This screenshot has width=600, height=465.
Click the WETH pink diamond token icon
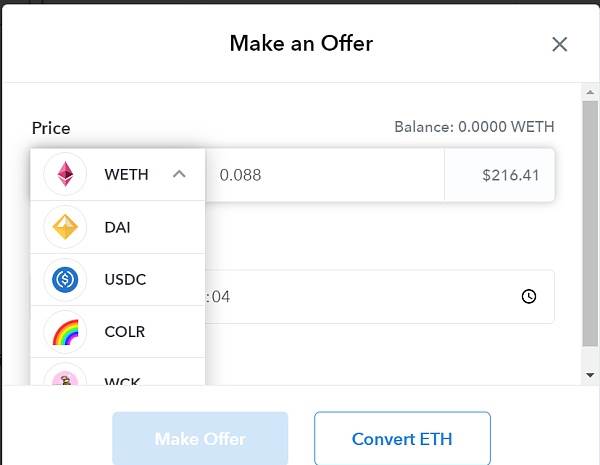click(x=65, y=174)
